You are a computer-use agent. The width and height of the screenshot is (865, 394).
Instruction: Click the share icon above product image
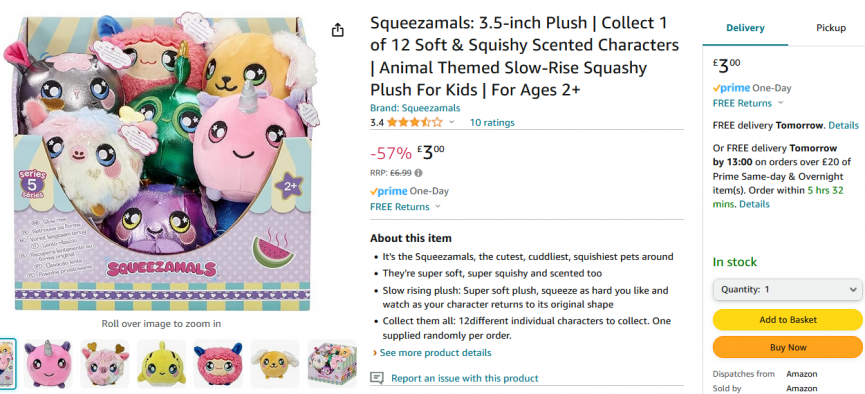coord(338,30)
